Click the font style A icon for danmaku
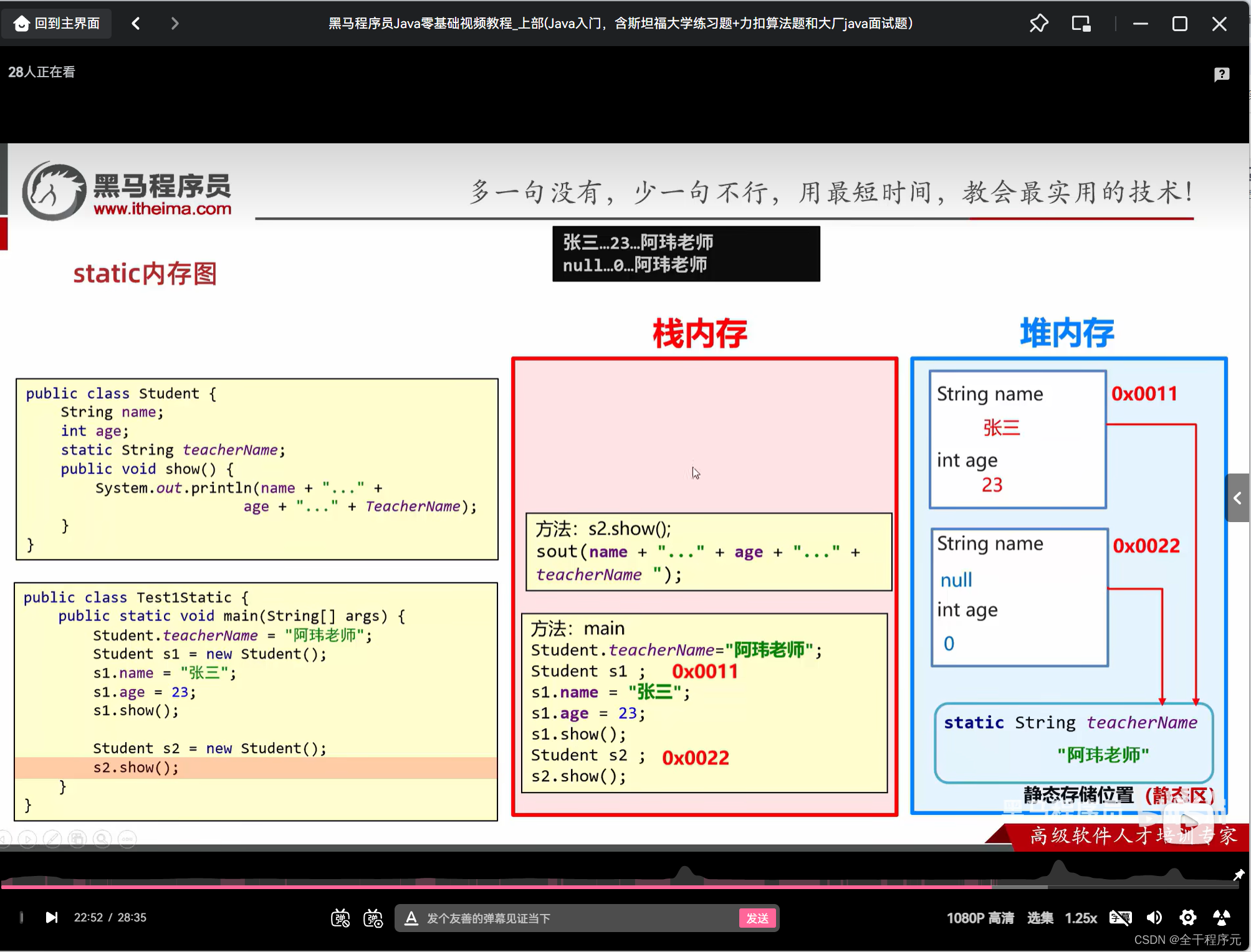1251x952 pixels. tap(411, 917)
